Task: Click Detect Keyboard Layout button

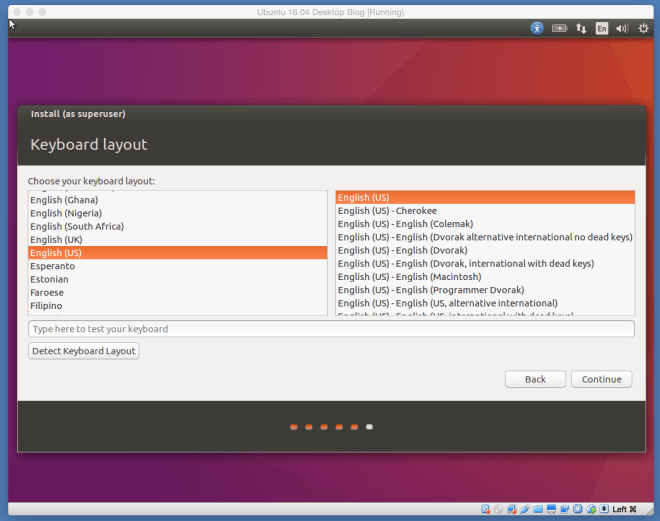Action: pyautogui.click(x=84, y=351)
